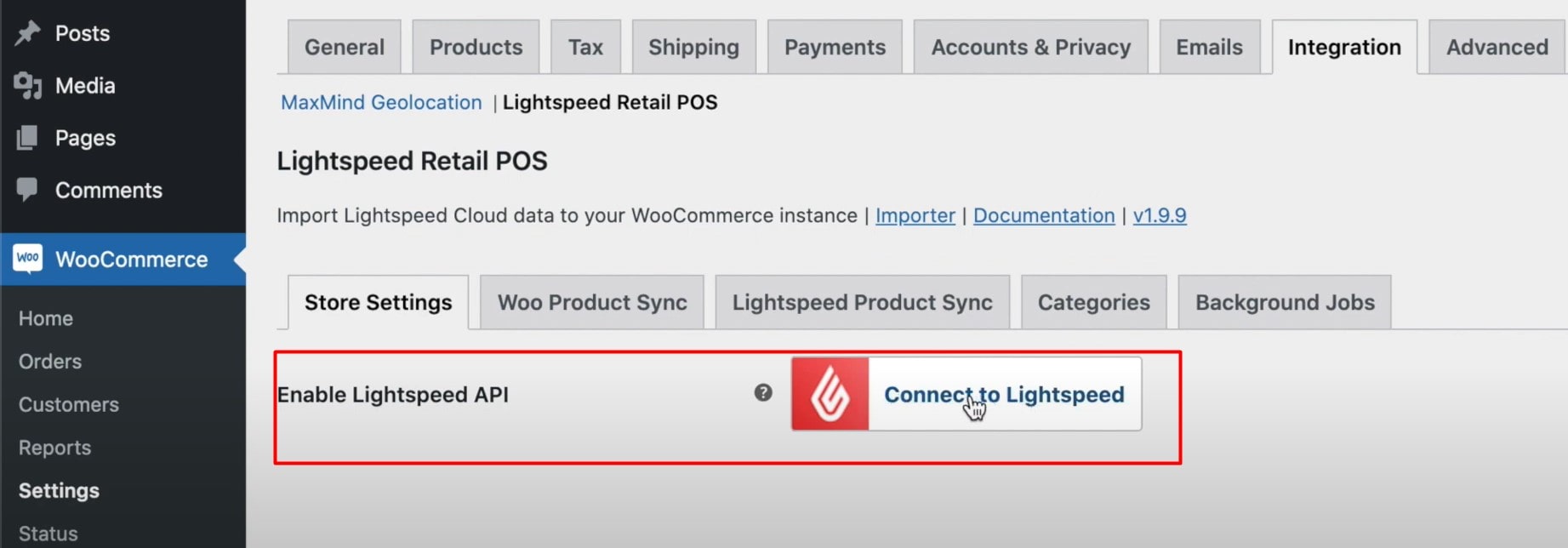
Task: Open the Documentation link
Action: (x=1044, y=215)
